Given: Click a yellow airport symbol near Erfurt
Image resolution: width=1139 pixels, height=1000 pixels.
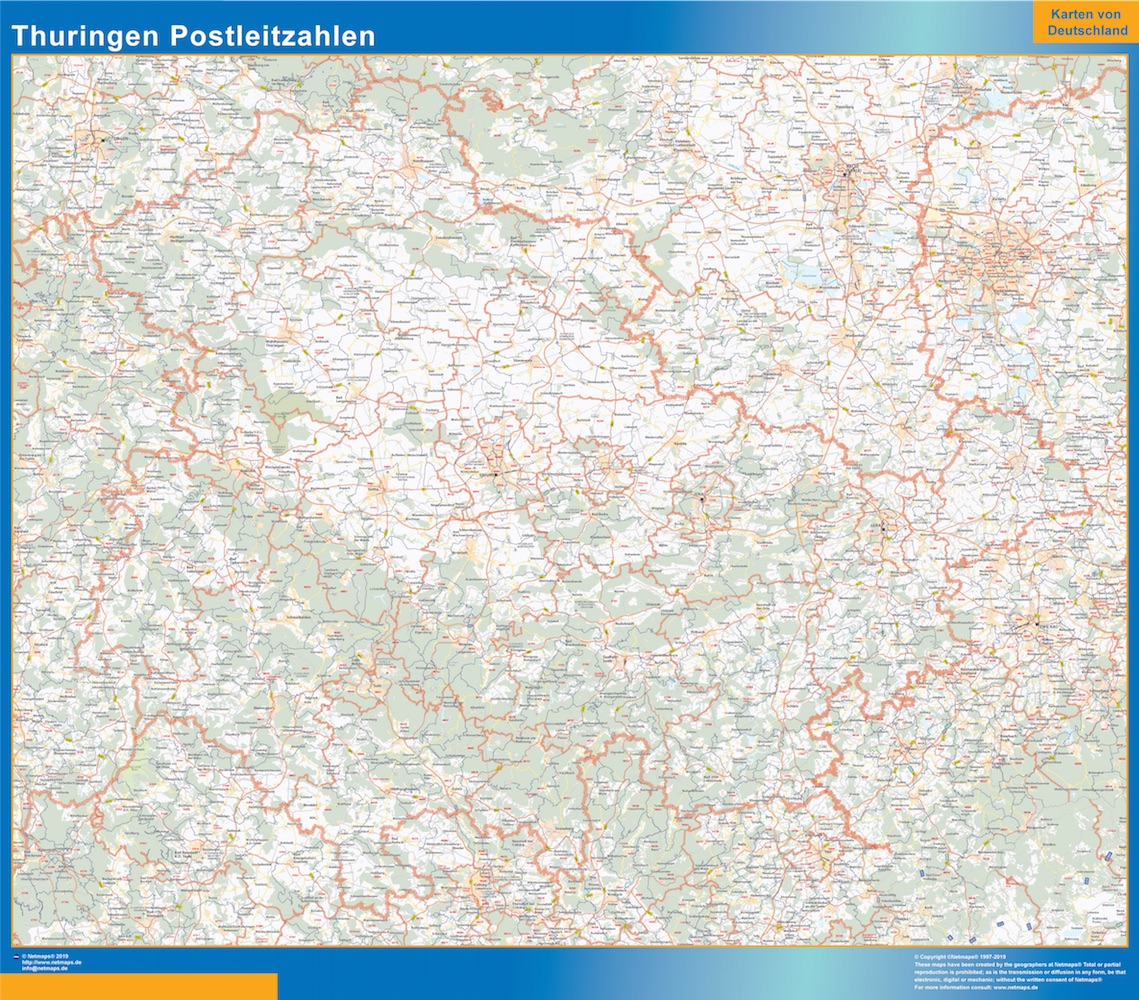Looking at the screenshot, I should click(511, 455).
